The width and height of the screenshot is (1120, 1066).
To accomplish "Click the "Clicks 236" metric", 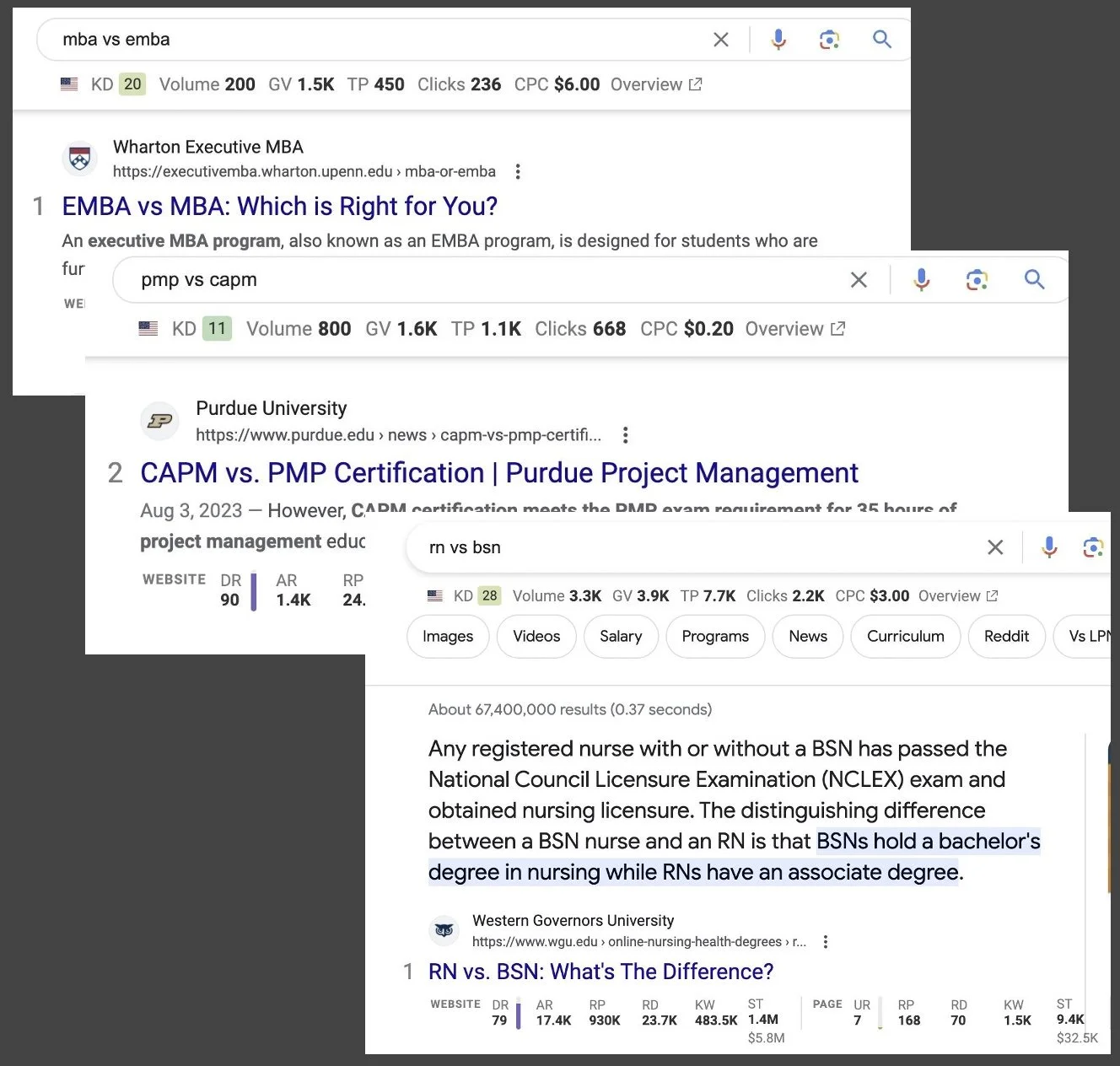I will click(x=460, y=84).
